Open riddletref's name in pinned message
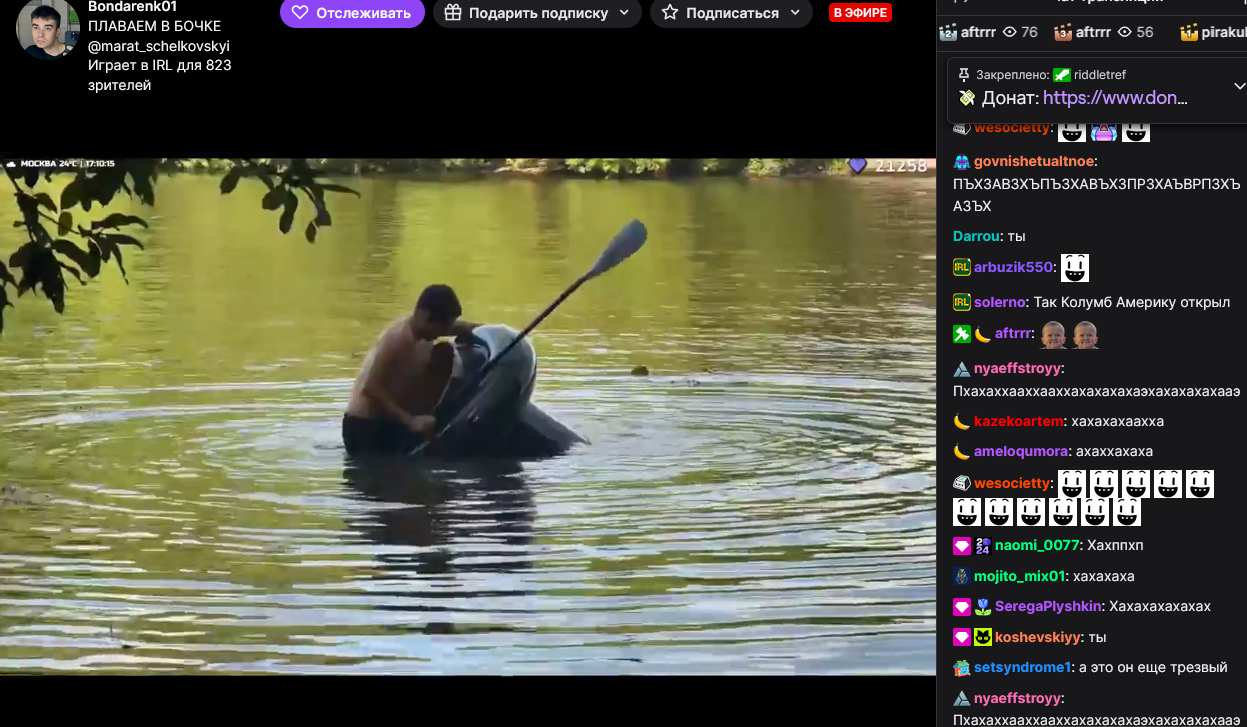Image resolution: width=1247 pixels, height=727 pixels. point(1101,74)
